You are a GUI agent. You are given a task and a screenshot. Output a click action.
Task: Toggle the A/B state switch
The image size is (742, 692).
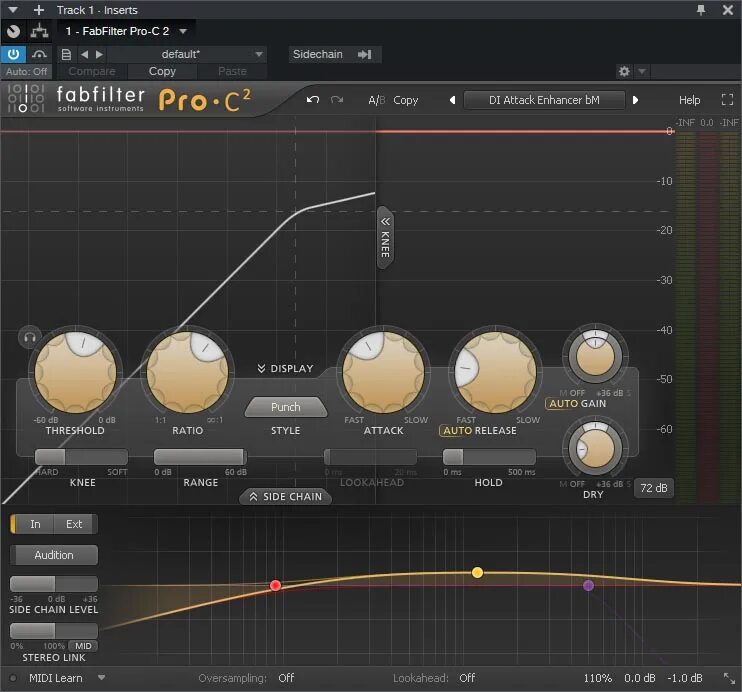pos(377,100)
